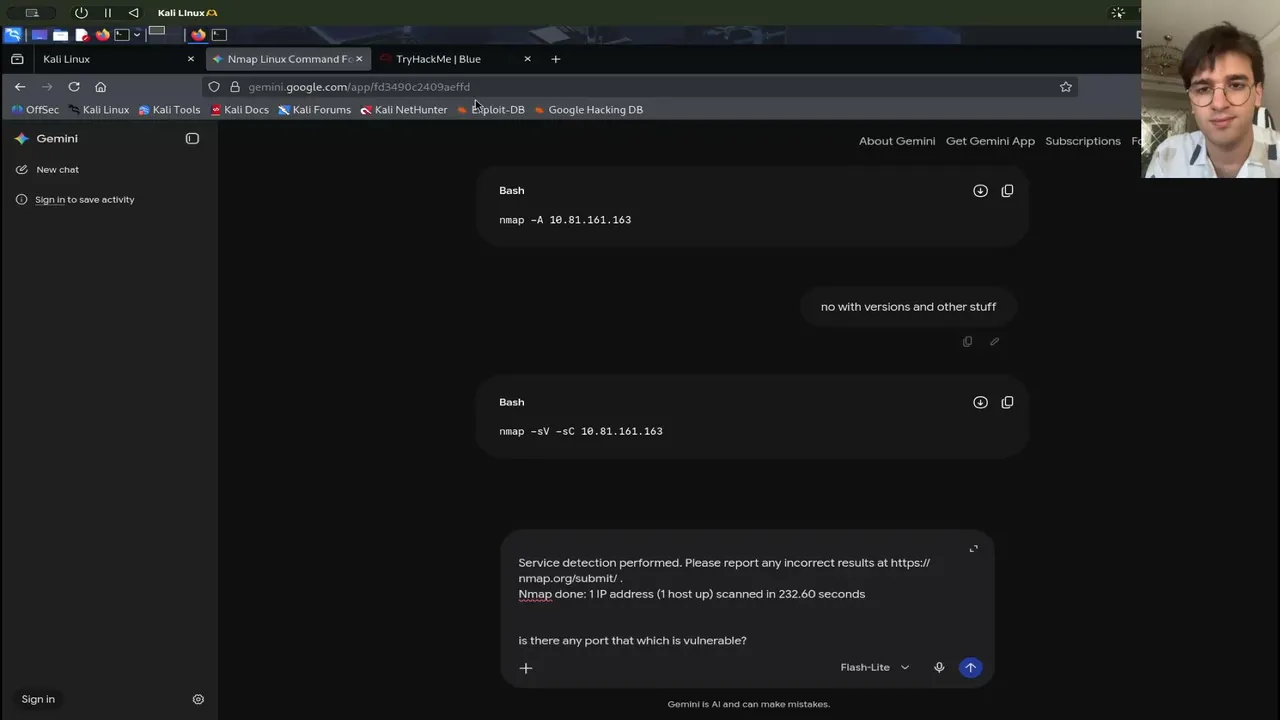Image resolution: width=1280 pixels, height=720 pixels.
Task: Open the Exploit-DB bookmark
Action: [x=490, y=110]
